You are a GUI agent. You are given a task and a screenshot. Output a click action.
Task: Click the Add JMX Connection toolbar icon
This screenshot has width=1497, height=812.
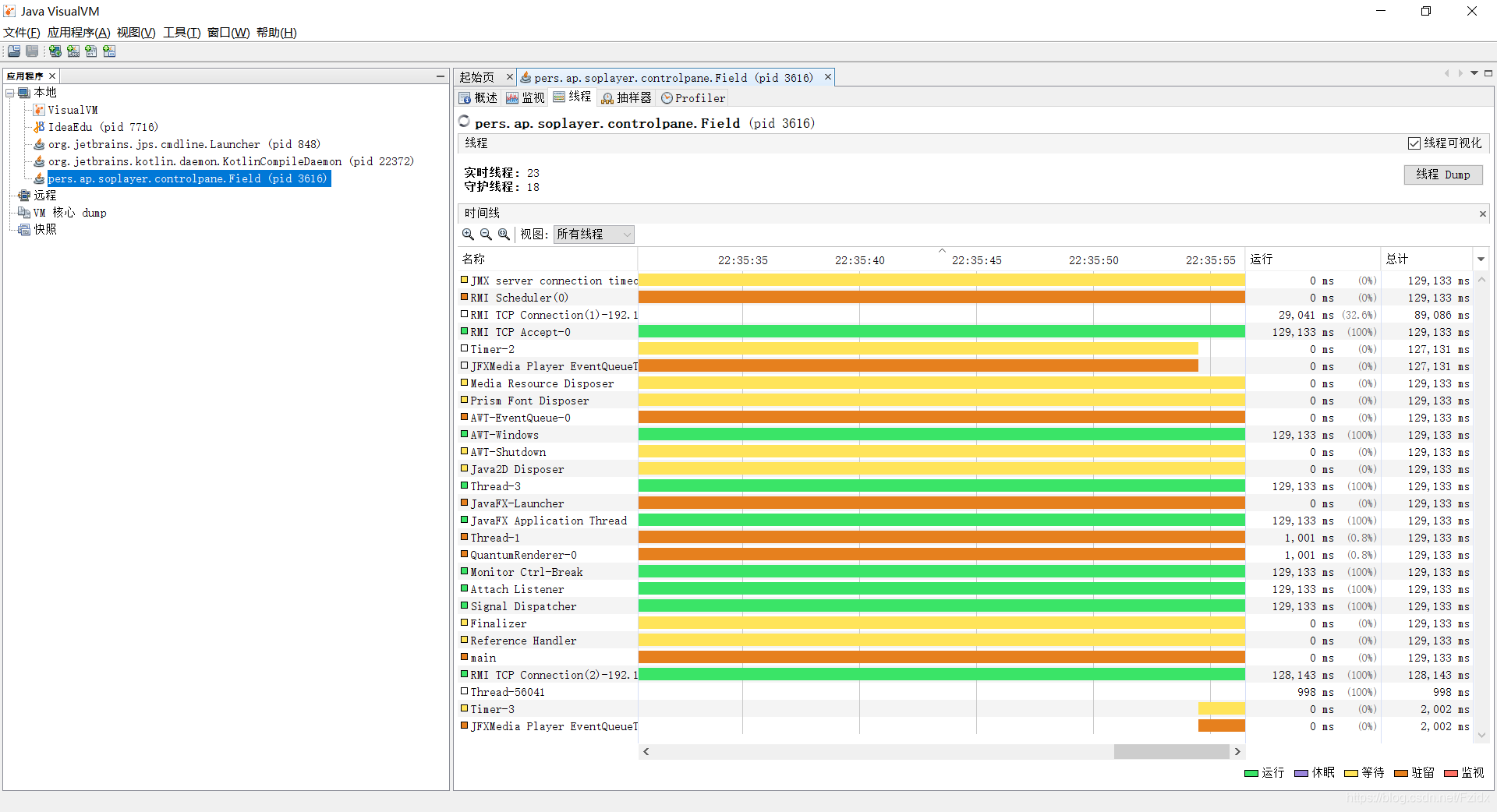pyautogui.click(x=73, y=51)
